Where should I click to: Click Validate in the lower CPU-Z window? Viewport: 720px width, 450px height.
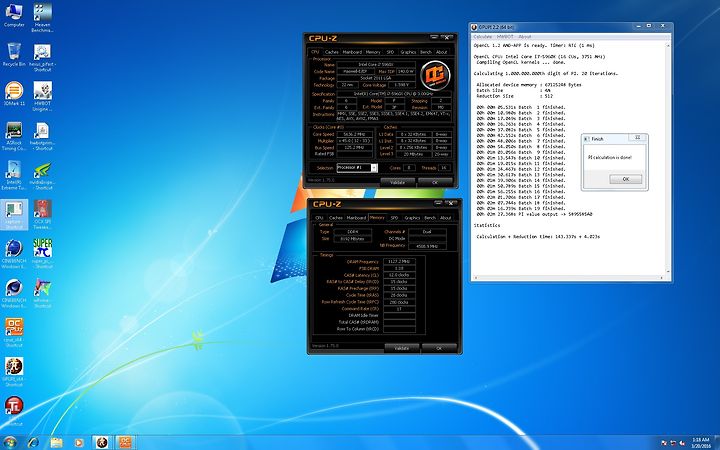coord(402,348)
